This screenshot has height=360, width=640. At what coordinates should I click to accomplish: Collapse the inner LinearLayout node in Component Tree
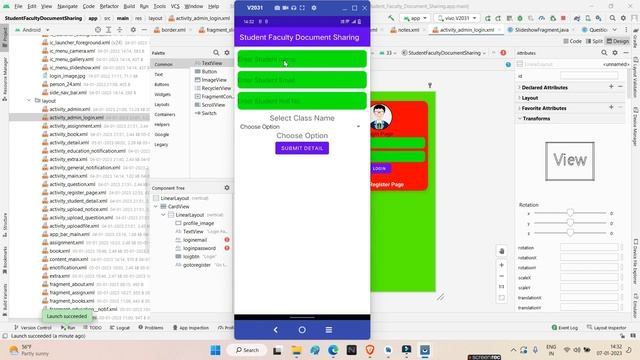(163, 215)
